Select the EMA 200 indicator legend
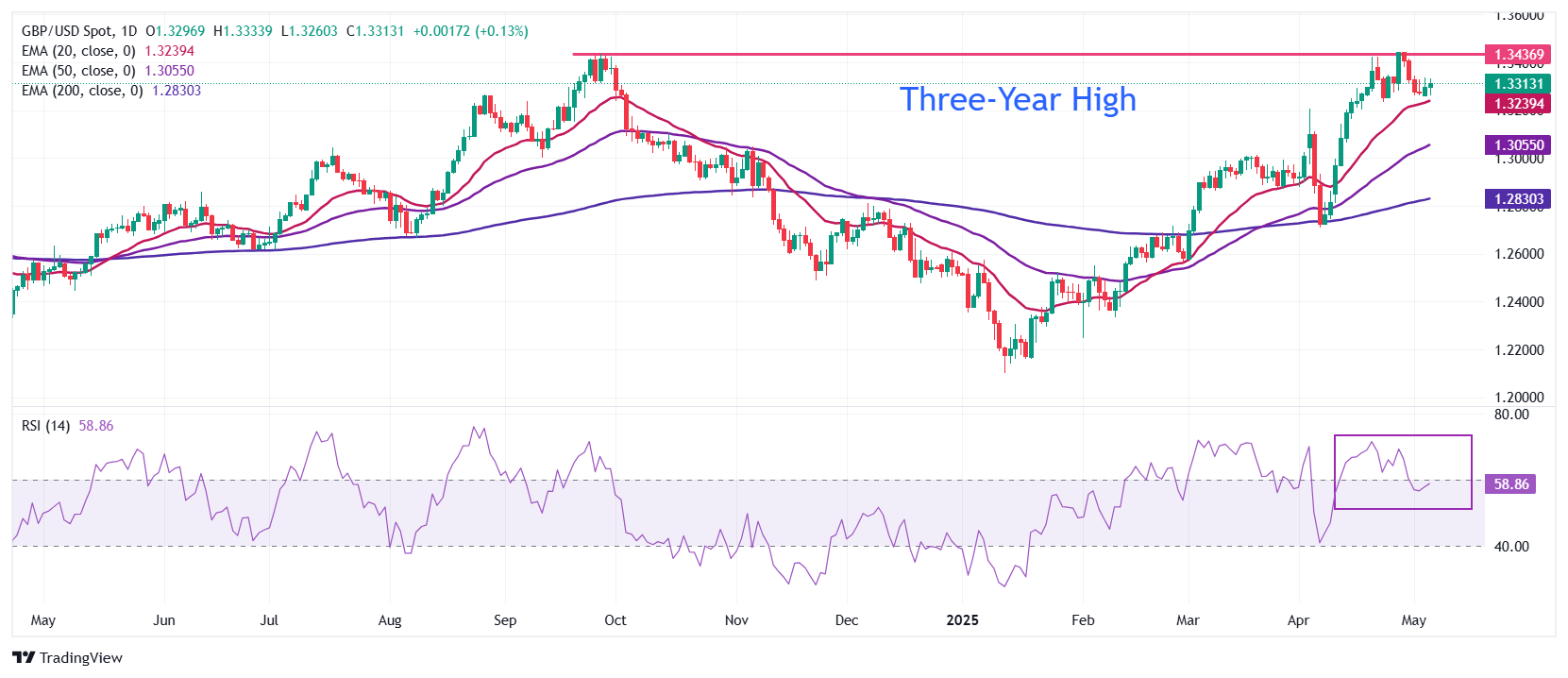Viewport: 1568px width, 678px height. point(82,91)
